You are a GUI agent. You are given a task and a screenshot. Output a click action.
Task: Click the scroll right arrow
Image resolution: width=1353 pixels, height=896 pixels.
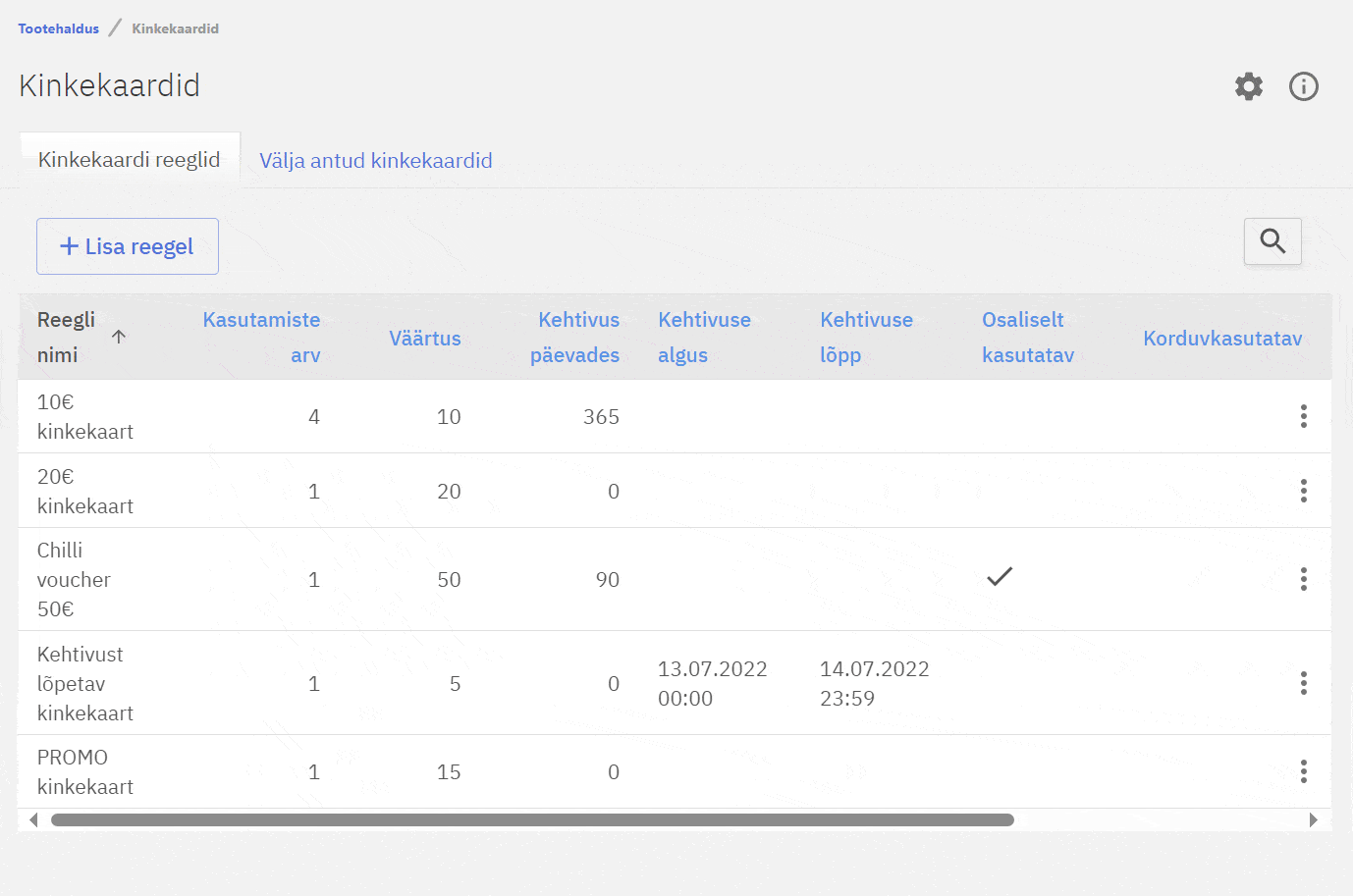(x=1313, y=820)
